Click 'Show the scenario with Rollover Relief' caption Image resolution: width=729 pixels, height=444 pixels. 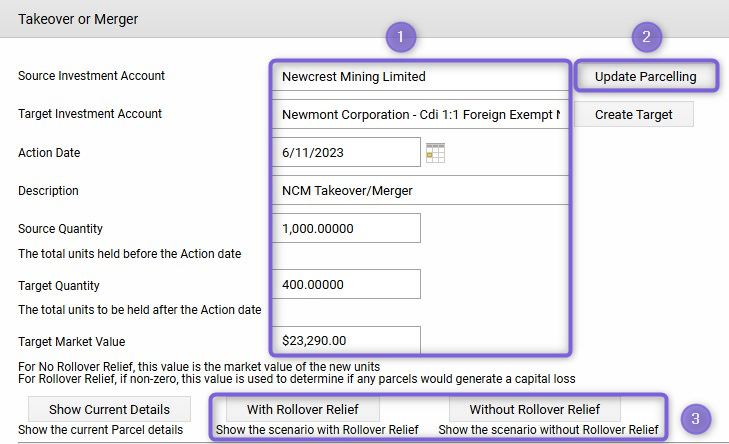click(317, 430)
